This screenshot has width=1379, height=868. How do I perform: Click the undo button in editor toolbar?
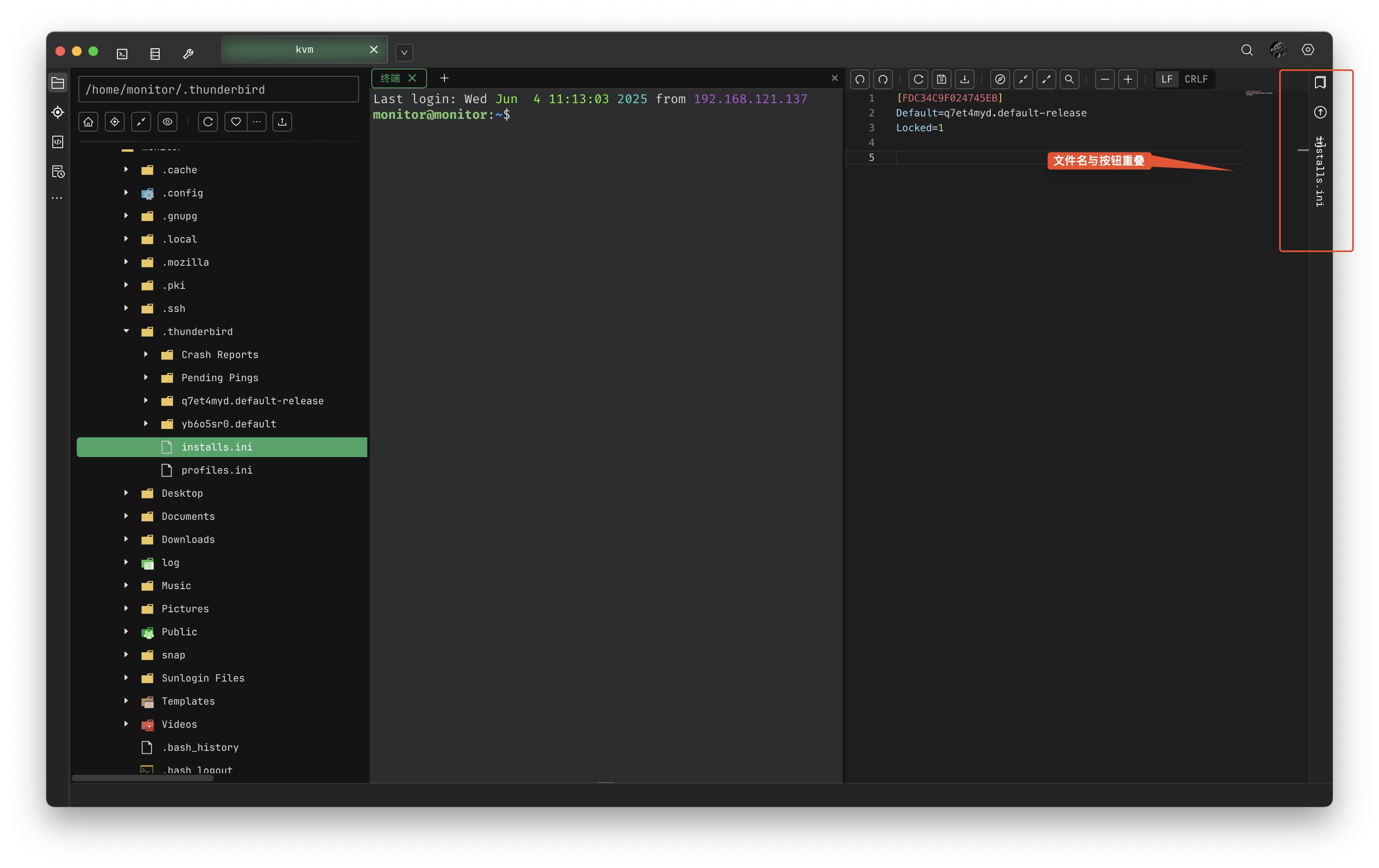(860, 80)
